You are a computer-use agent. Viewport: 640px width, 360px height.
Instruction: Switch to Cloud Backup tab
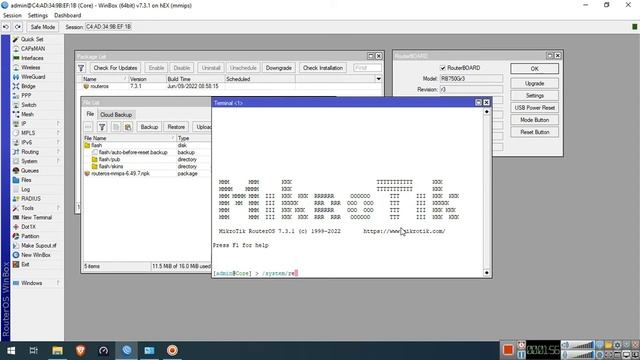pos(116,115)
